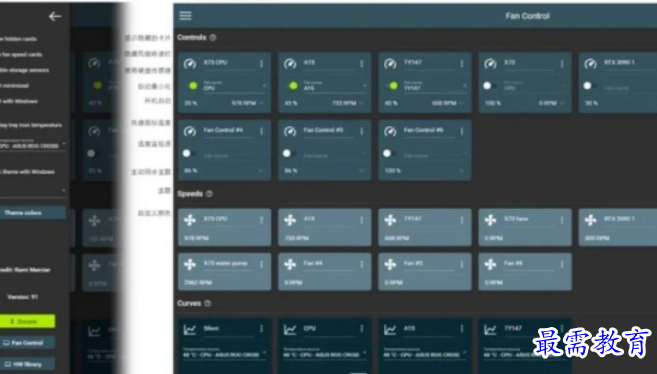Enable the X73 control toggle
The image size is (657, 374).
489,86
